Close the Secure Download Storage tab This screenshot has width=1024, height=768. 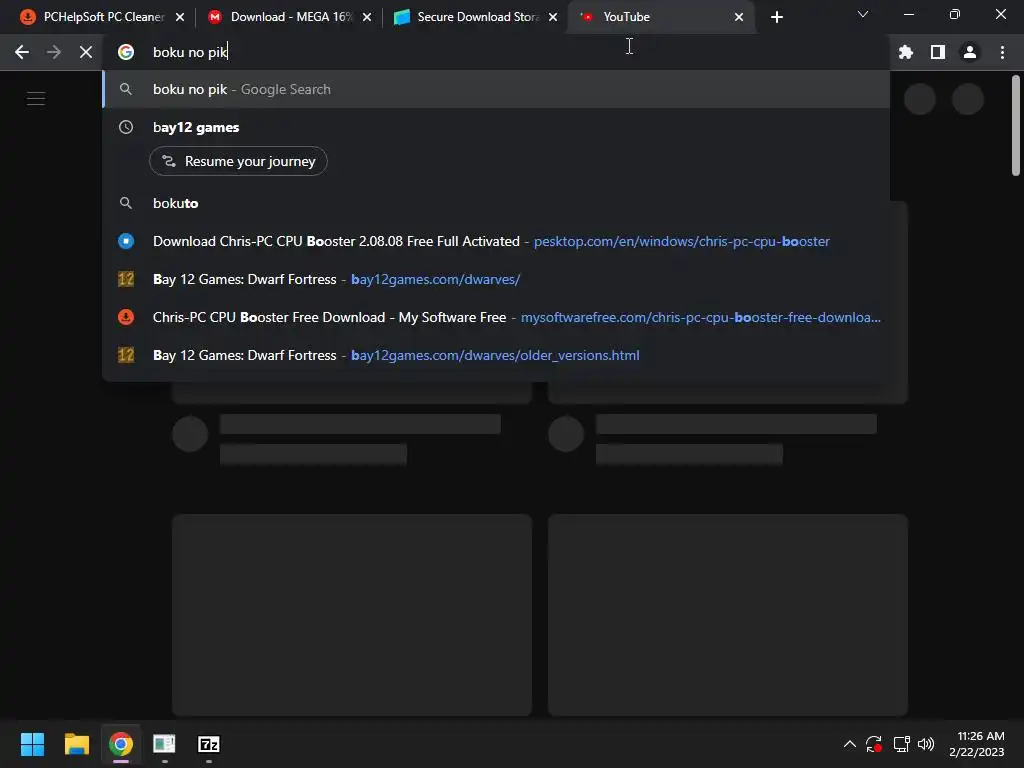click(x=553, y=17)
